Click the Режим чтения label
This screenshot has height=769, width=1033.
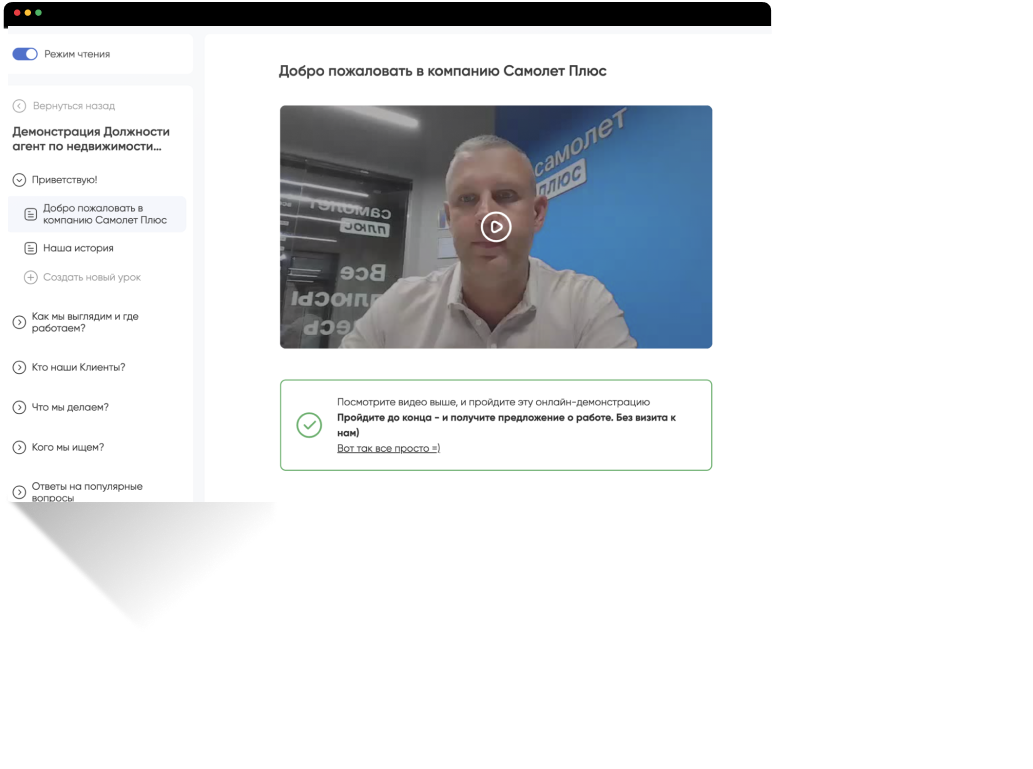coord(77,54)
